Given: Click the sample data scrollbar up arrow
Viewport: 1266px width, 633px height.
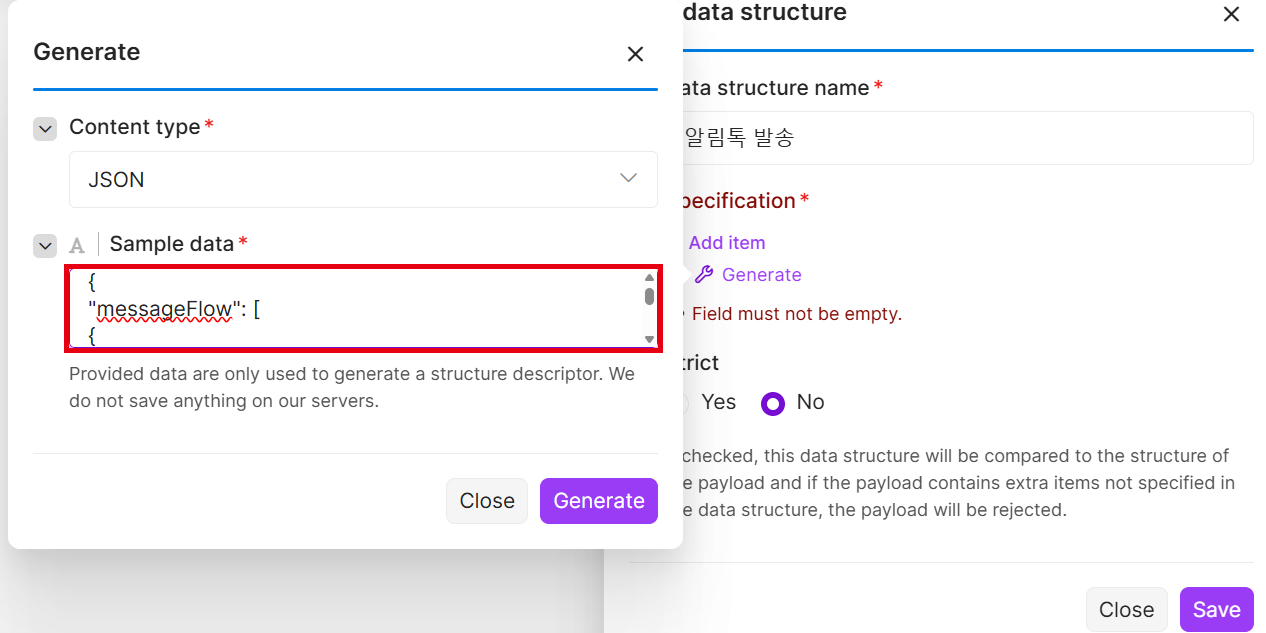Looking at the screenshot, I should coord(649,278).
